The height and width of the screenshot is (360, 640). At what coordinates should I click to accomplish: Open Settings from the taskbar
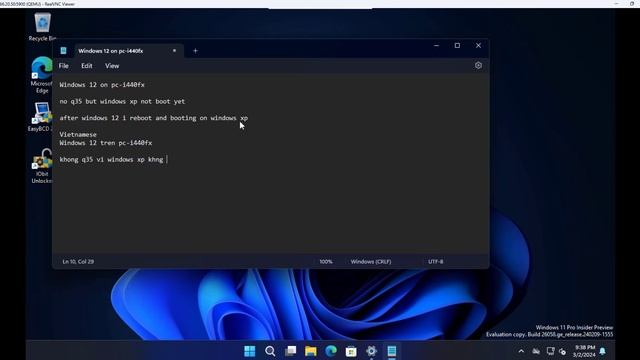[x=371, y=351]
